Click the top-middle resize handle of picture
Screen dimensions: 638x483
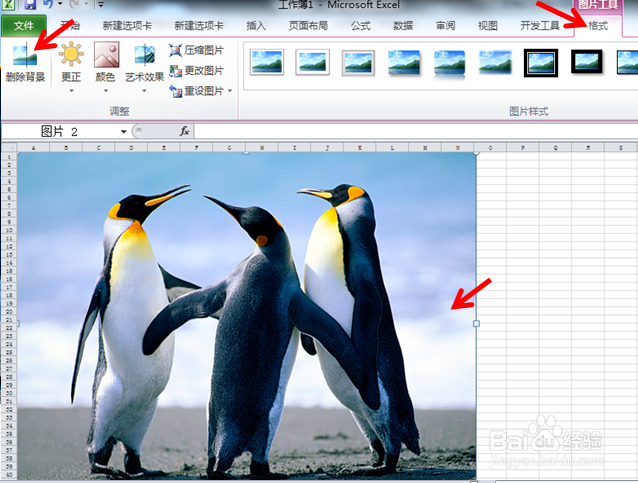pos(246,153)
